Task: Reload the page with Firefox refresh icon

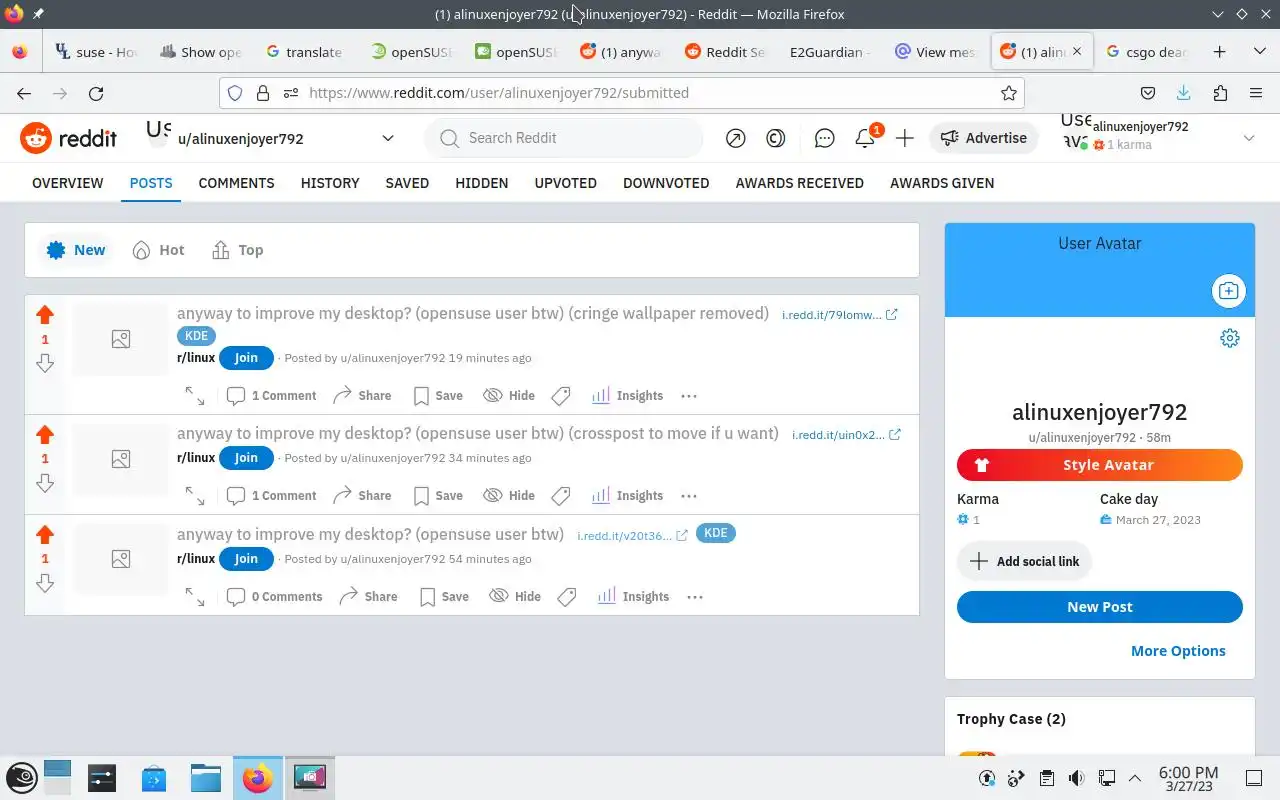Action: [x=96, y=93]
